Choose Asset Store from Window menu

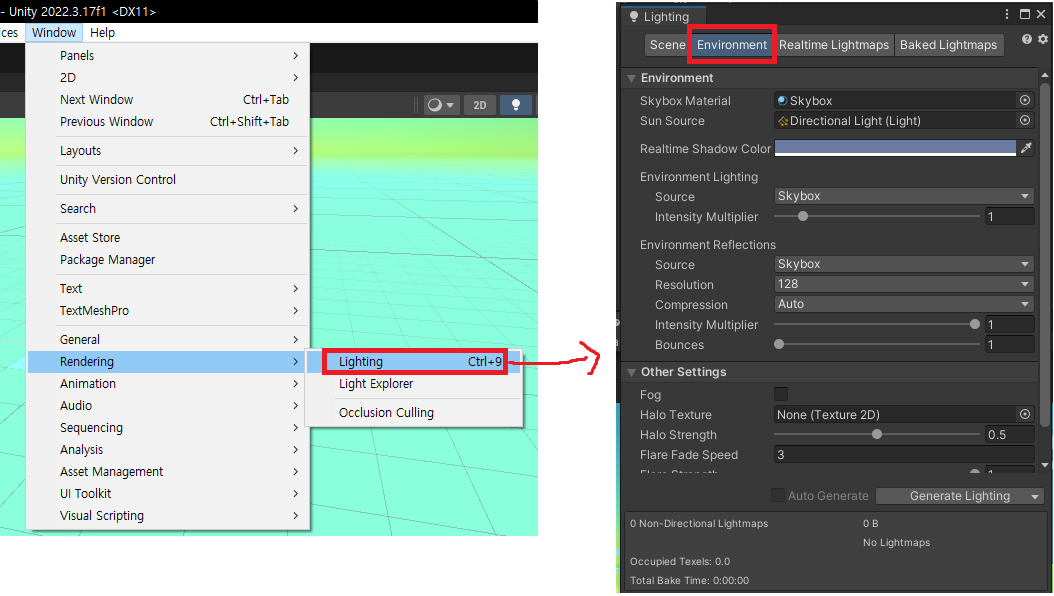(167, 237)
